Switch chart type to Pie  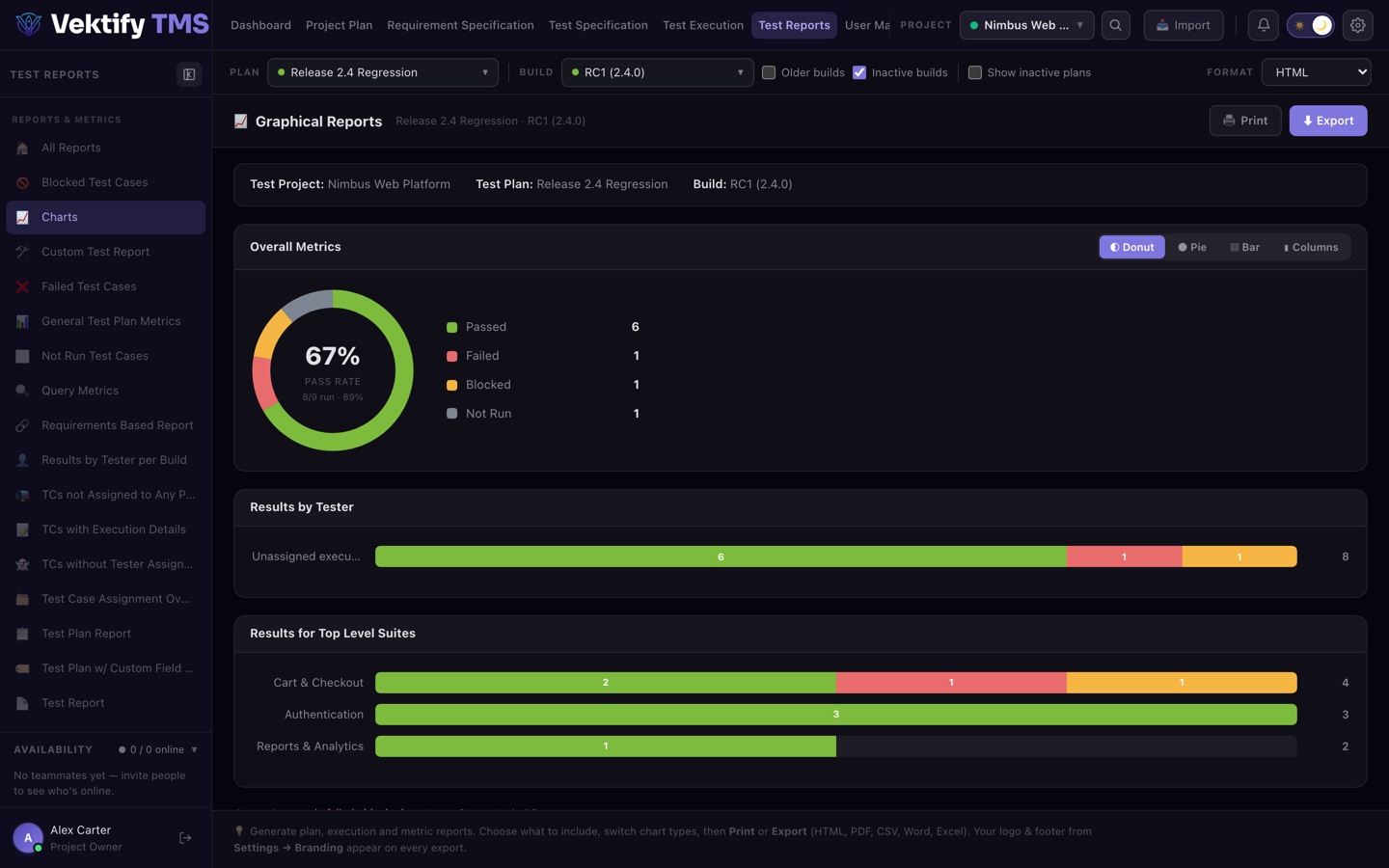1192,247
